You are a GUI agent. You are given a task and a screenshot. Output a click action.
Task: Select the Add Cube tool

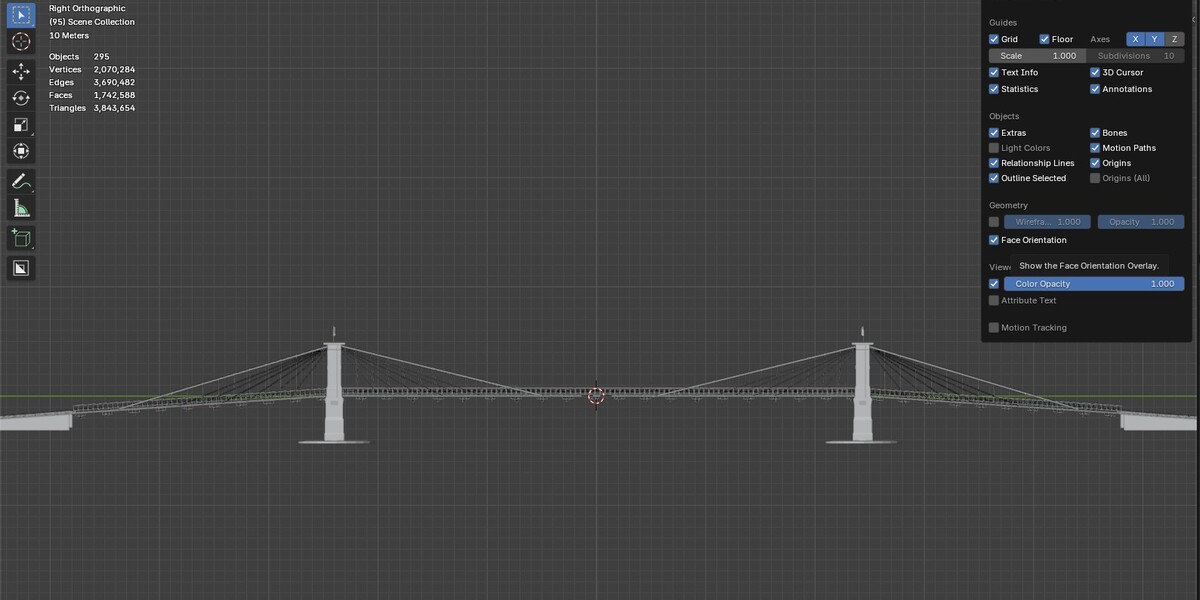pyautogui.click(x=21, y=238)
